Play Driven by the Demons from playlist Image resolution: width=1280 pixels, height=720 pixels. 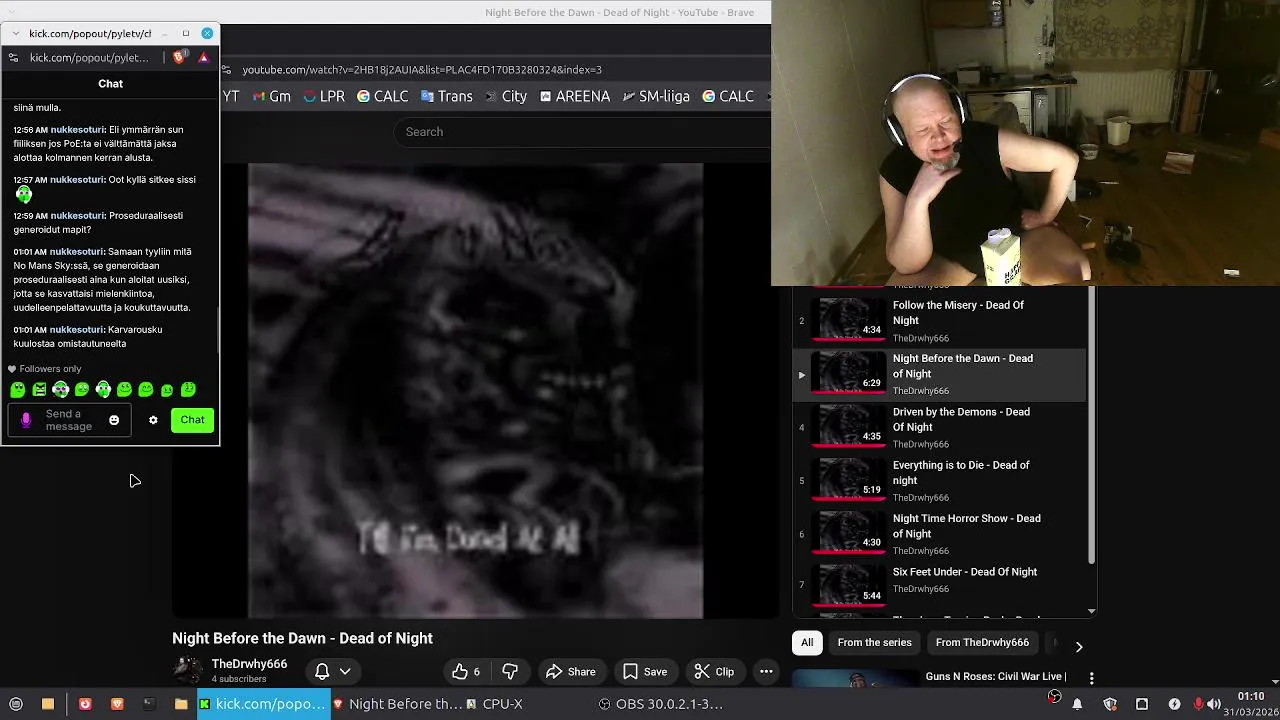pos(940,427)
